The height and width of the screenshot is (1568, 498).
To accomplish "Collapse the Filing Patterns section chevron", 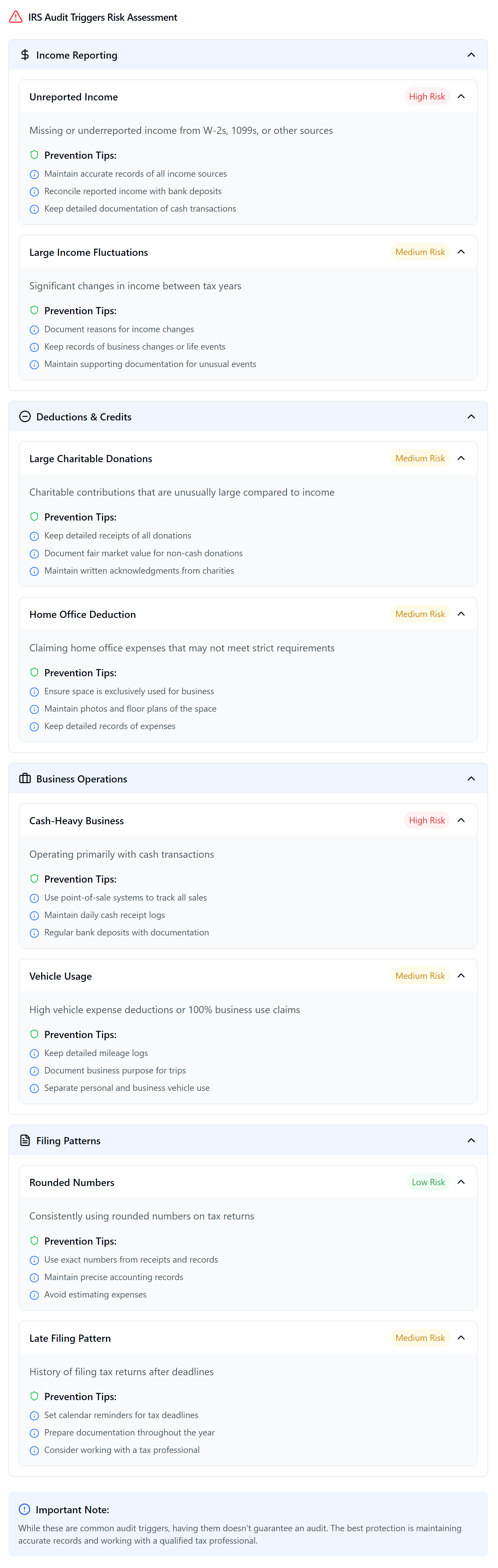I will [471, 1140].
